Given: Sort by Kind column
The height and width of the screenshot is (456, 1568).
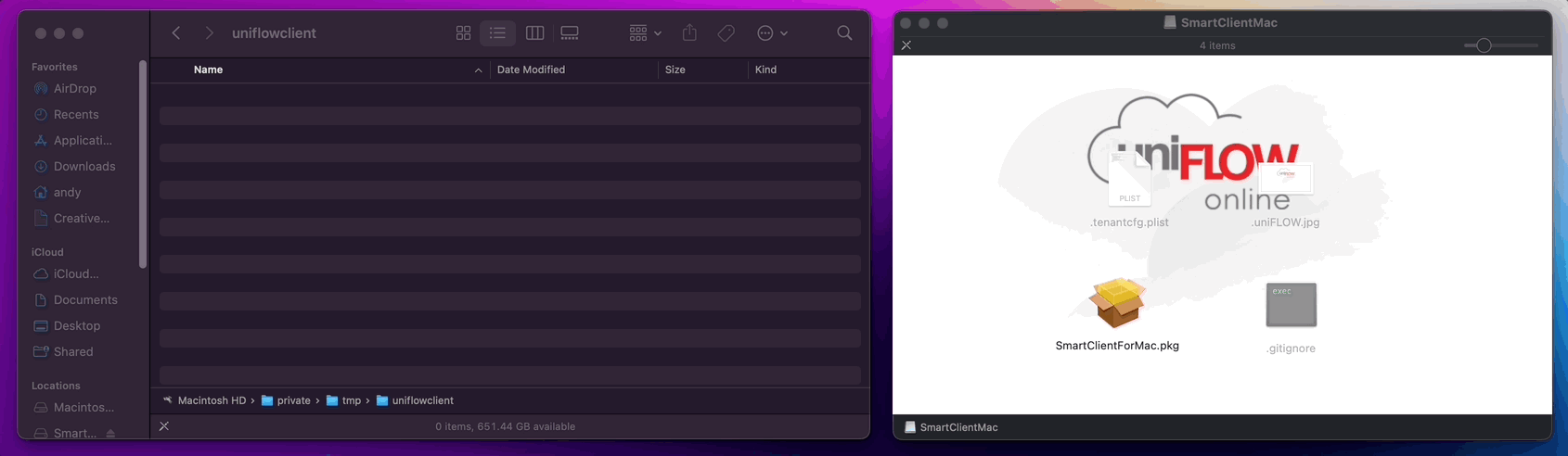Looking at the screenshot, I should point(765,70).
